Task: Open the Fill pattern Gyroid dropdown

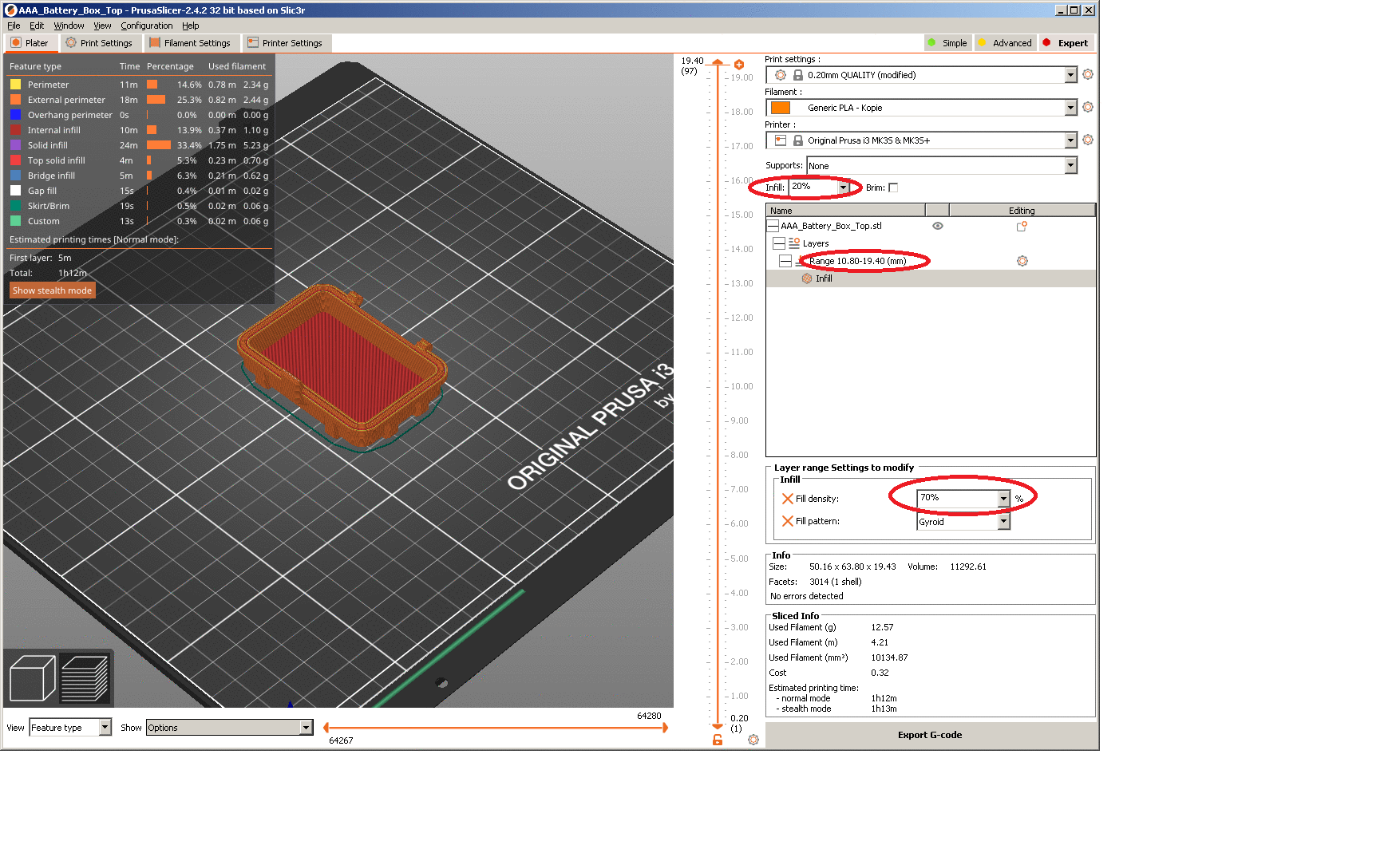Action: (1003, 522)
